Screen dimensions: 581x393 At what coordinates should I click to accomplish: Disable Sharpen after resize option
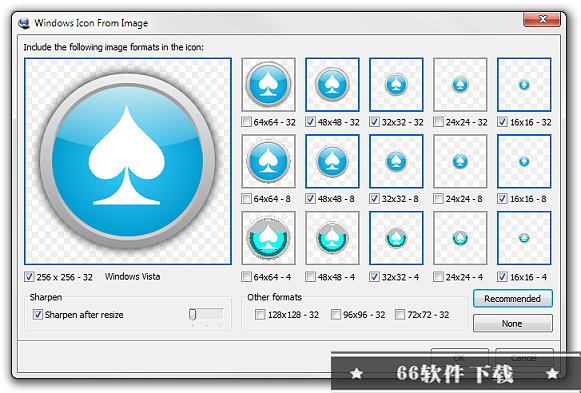click(x=37, y=315)
